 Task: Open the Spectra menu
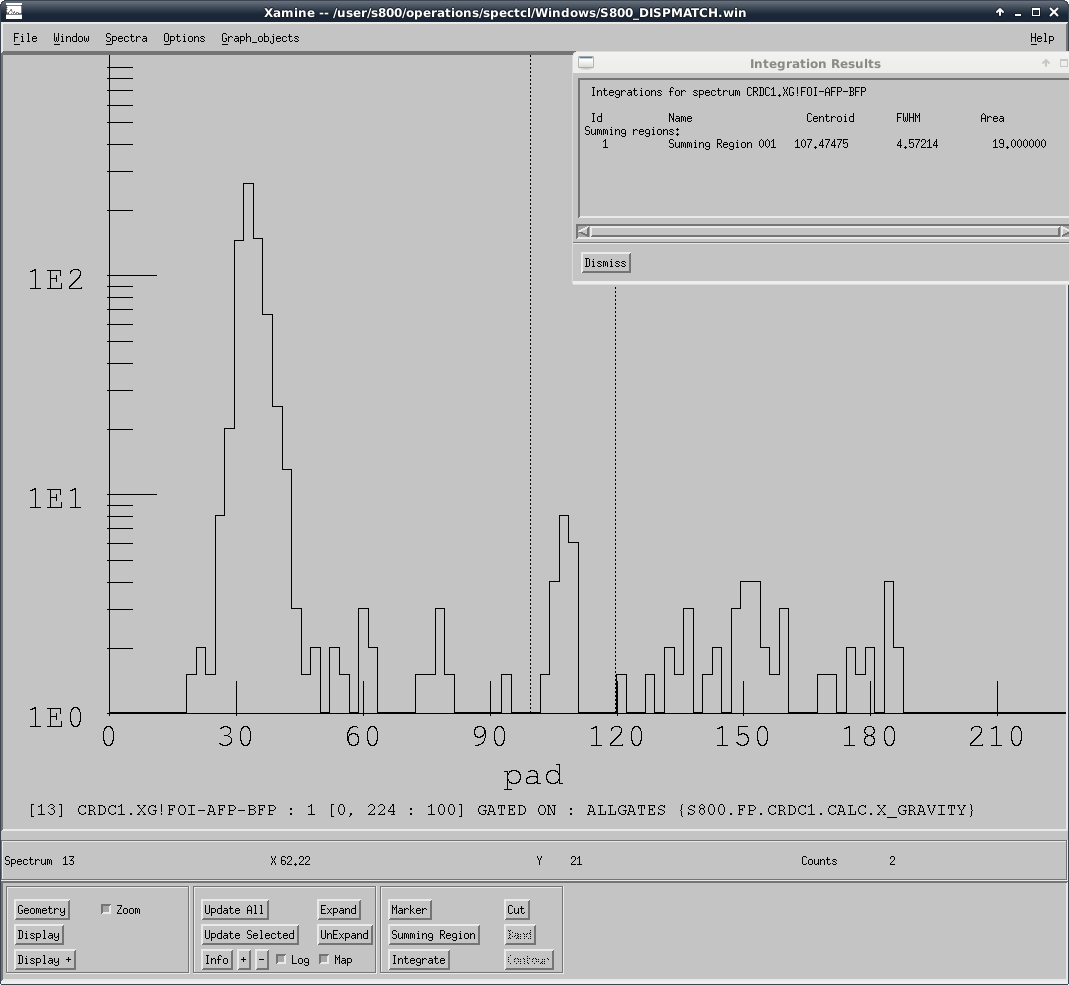point(126,38)
